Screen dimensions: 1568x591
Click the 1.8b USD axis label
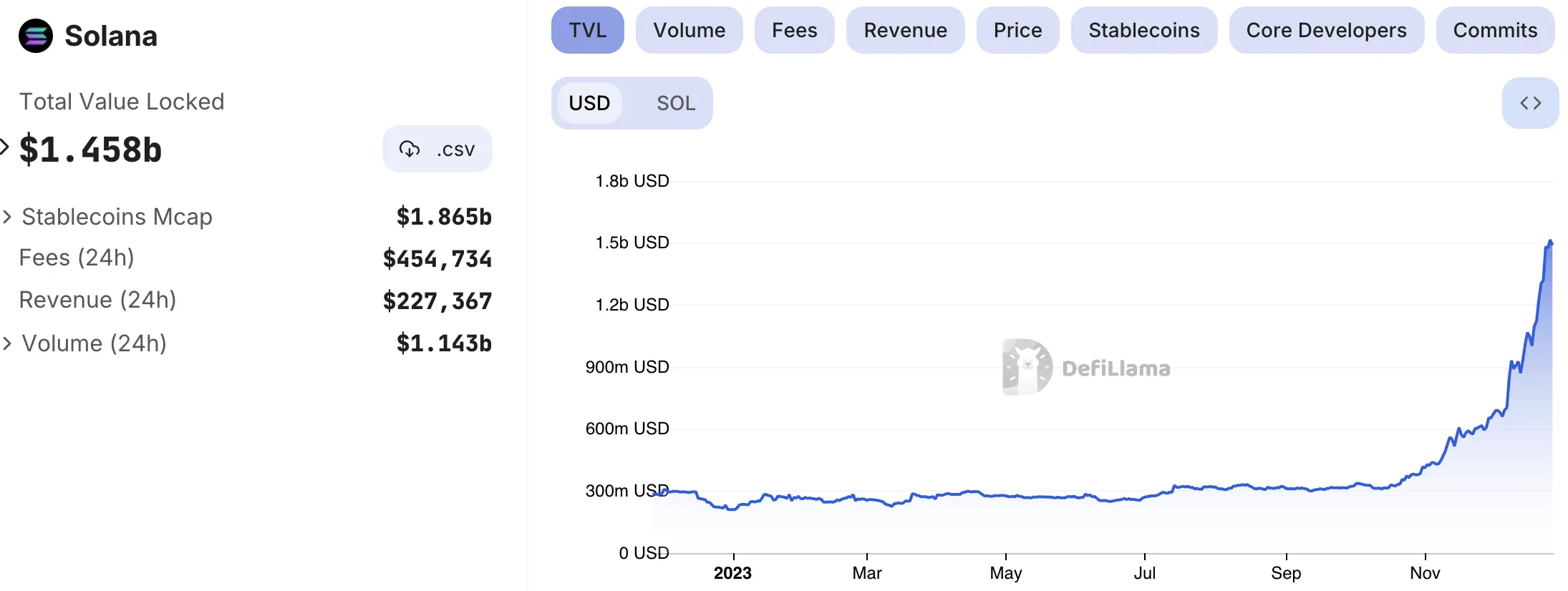(632, 181)
